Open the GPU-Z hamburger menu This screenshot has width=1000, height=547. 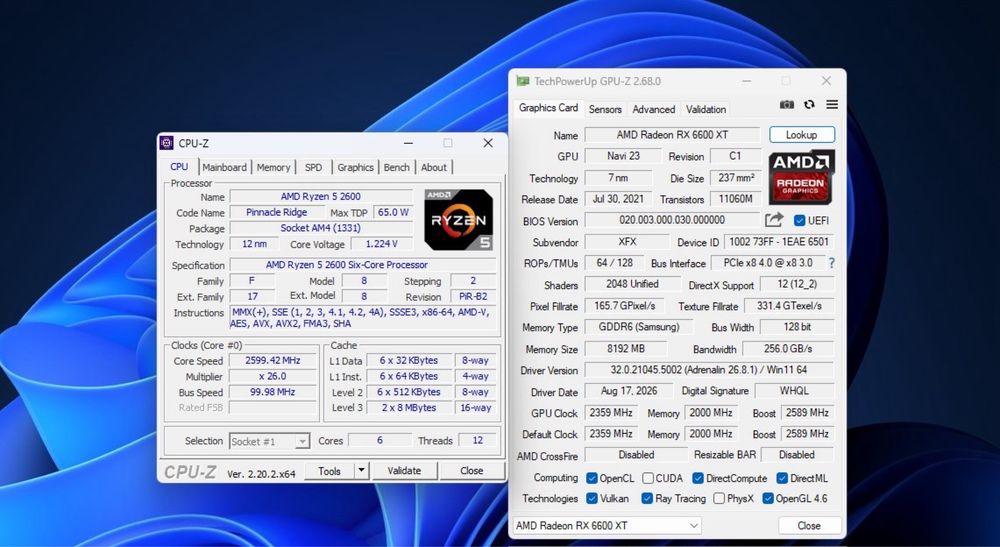pyautogui.click(x=832, y=105)
